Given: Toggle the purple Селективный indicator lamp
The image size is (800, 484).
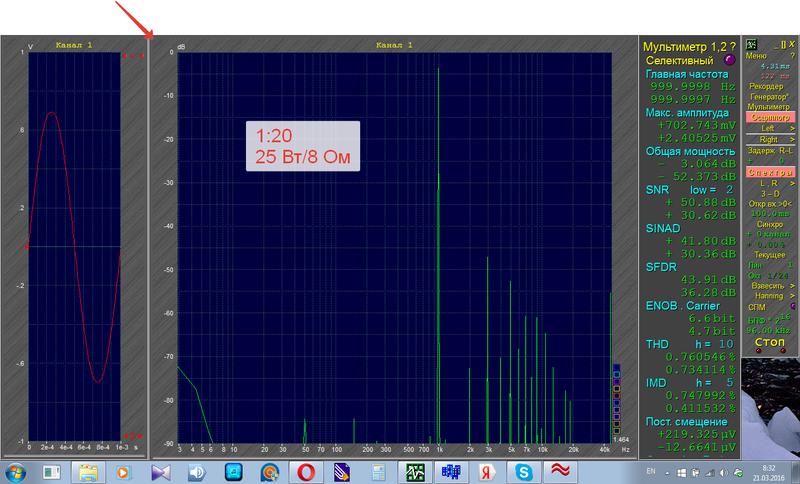Looking at the screenshot, I should (x=730, y=60).
